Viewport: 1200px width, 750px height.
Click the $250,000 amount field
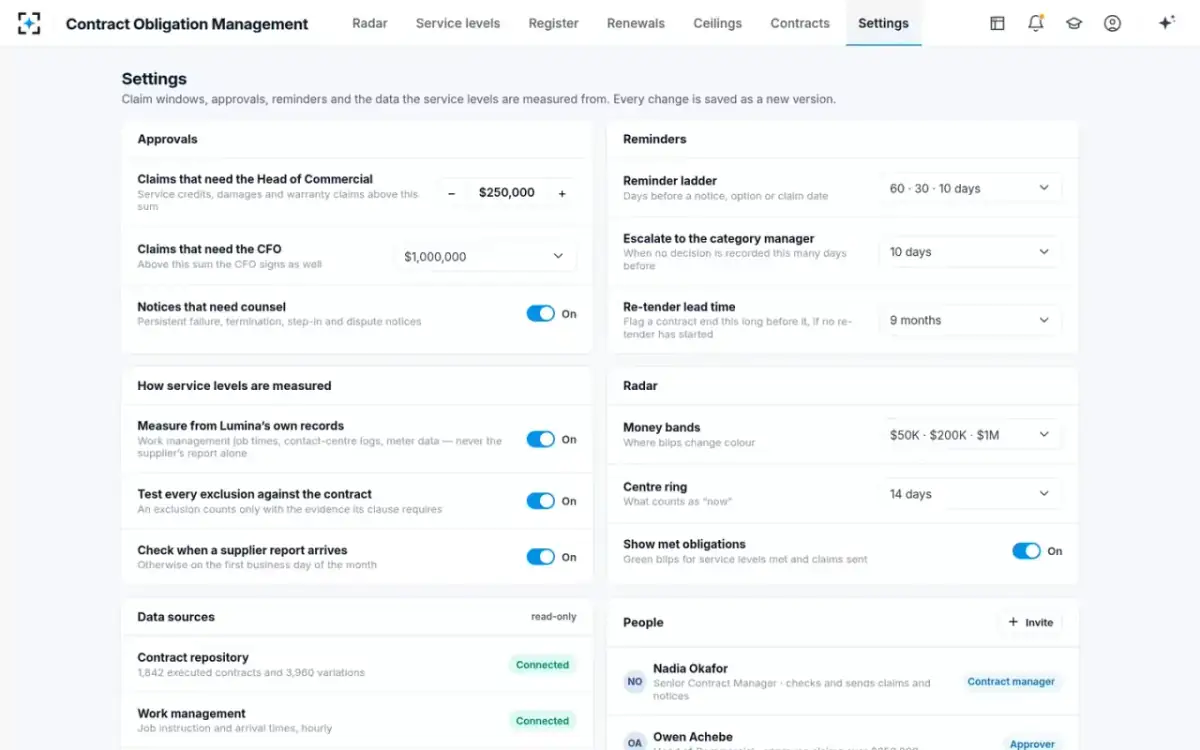(x=507, y=193)
